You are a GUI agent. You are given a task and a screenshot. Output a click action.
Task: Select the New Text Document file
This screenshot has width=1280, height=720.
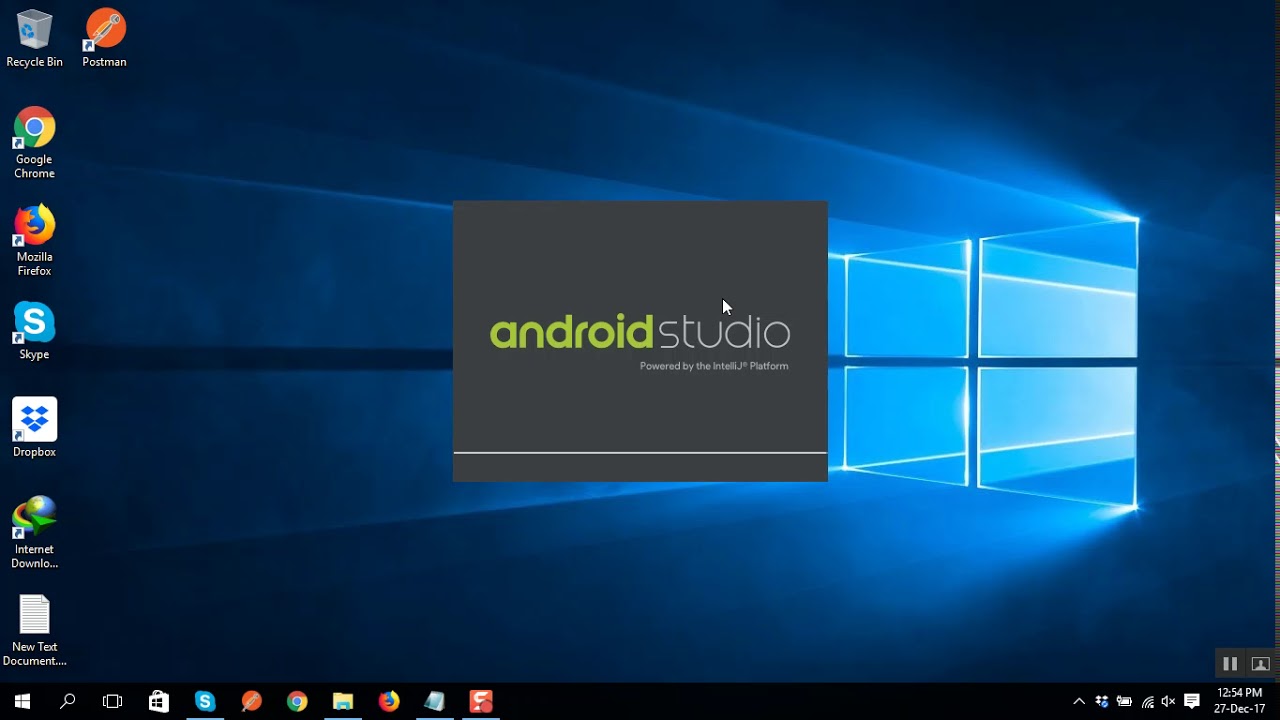pyautogui.click(x=34, y=630)
